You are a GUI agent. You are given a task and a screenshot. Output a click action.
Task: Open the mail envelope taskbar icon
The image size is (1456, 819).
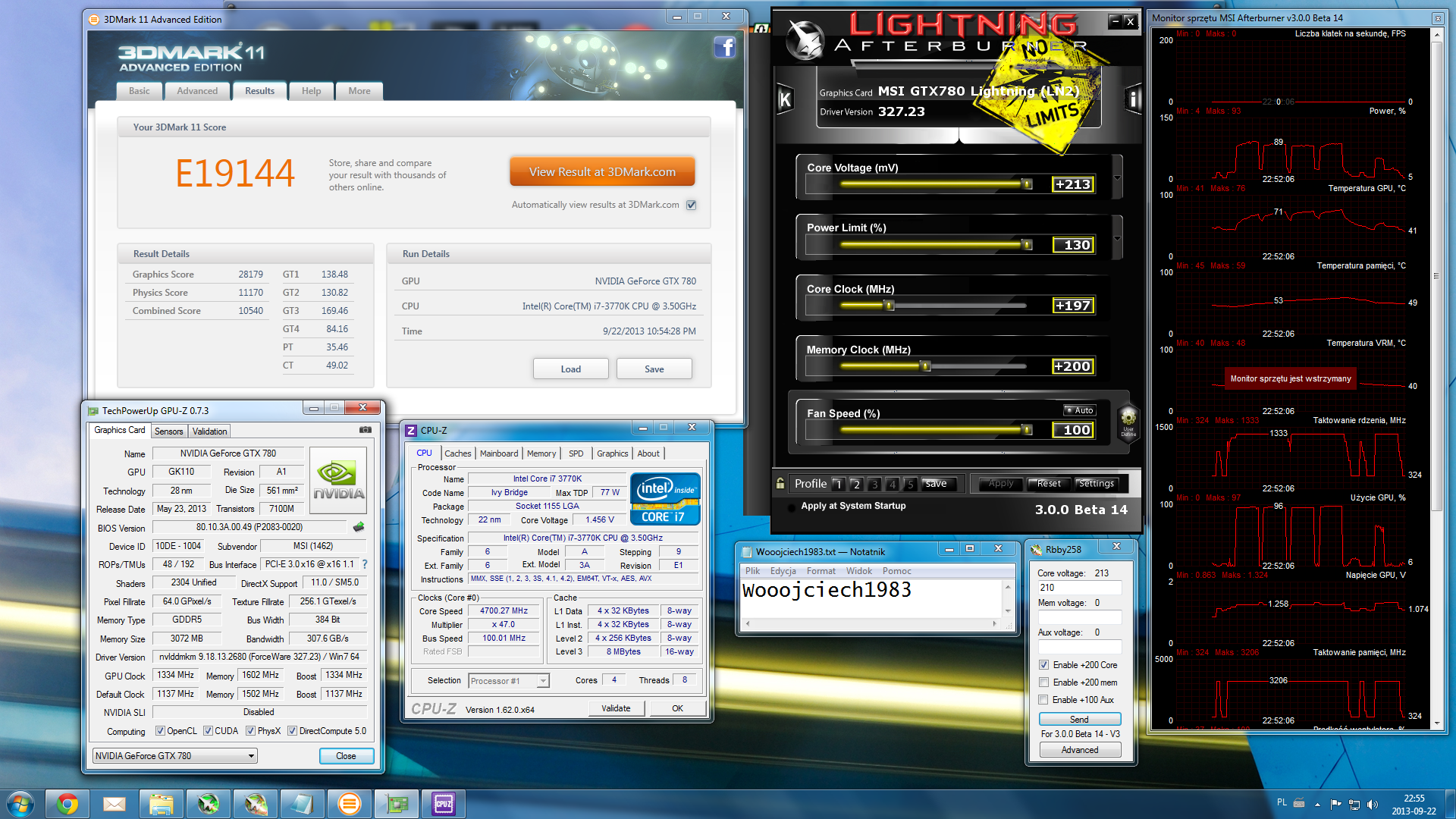click(115, 804)
